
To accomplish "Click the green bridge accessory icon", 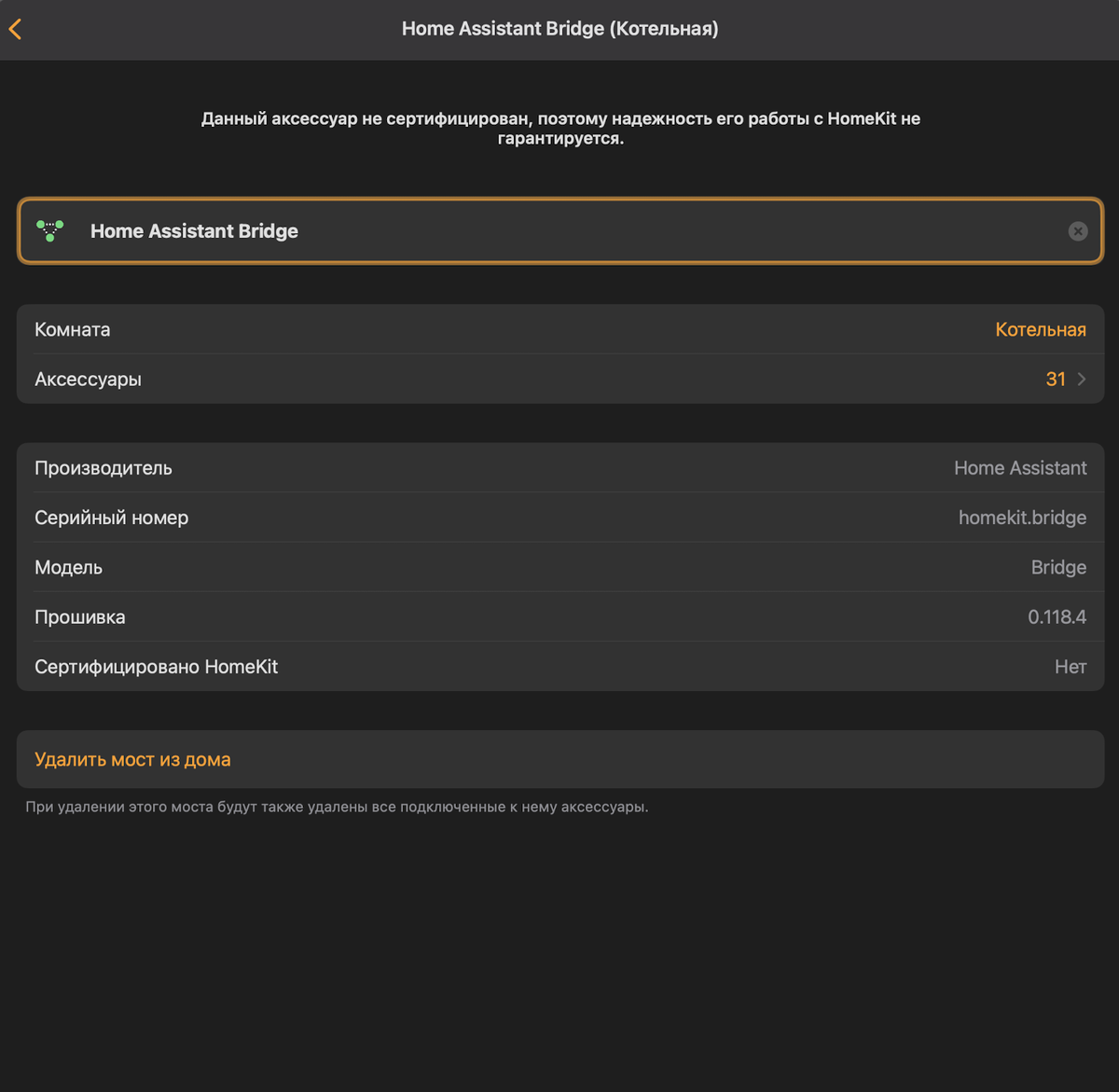I will 50,230.
